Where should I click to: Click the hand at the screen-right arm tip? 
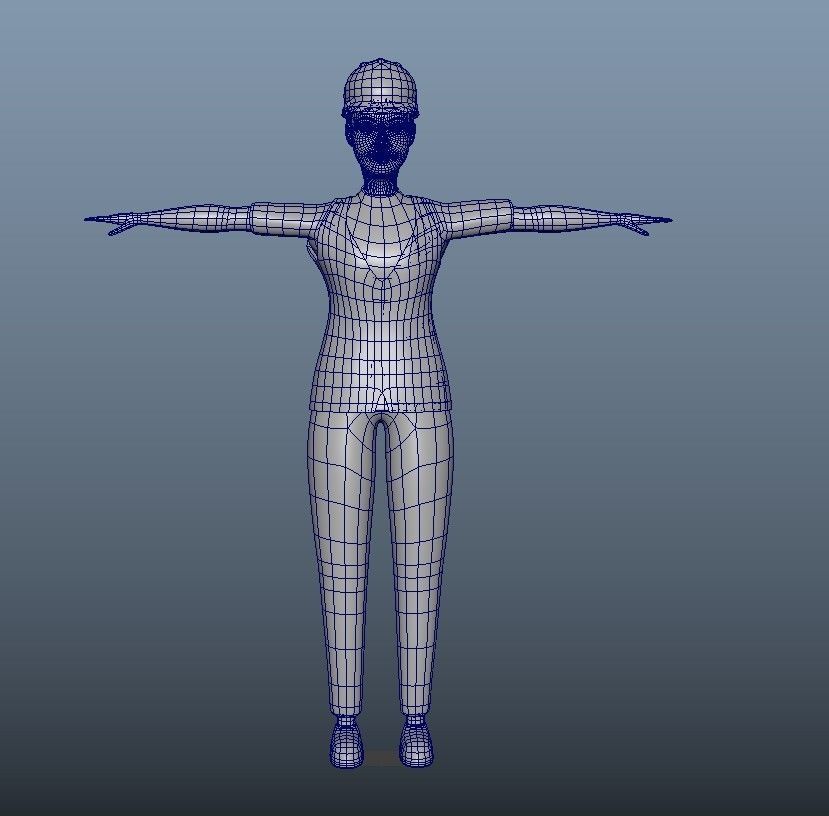[645, 223]
